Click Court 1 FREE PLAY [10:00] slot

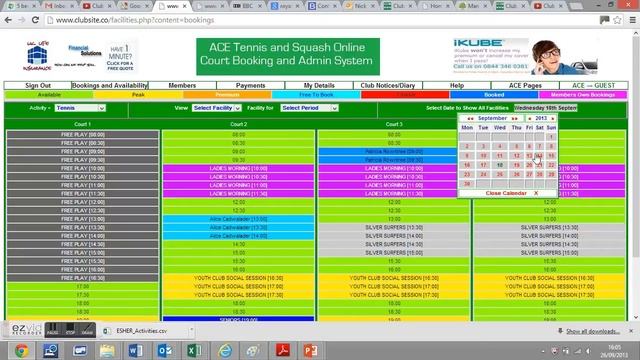point(83,169)
